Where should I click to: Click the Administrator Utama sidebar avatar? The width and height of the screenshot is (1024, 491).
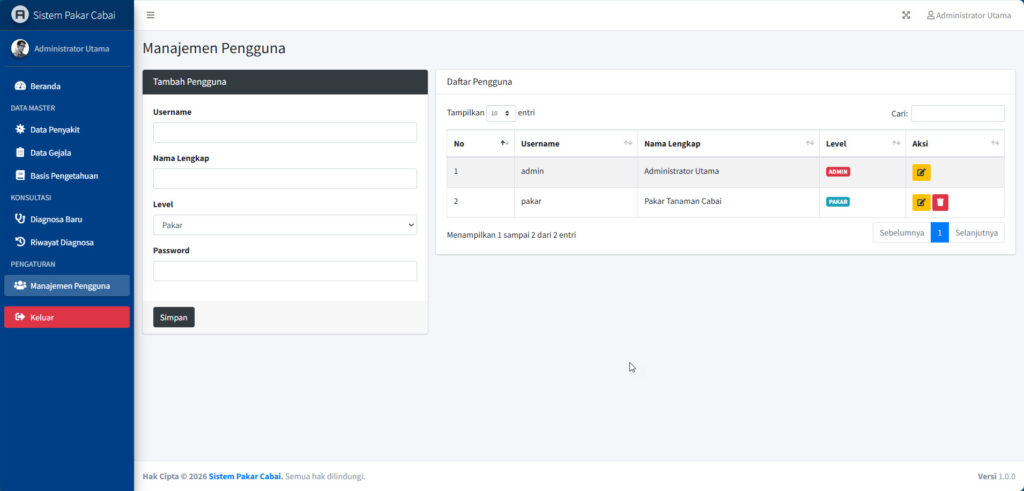(20, 48)
